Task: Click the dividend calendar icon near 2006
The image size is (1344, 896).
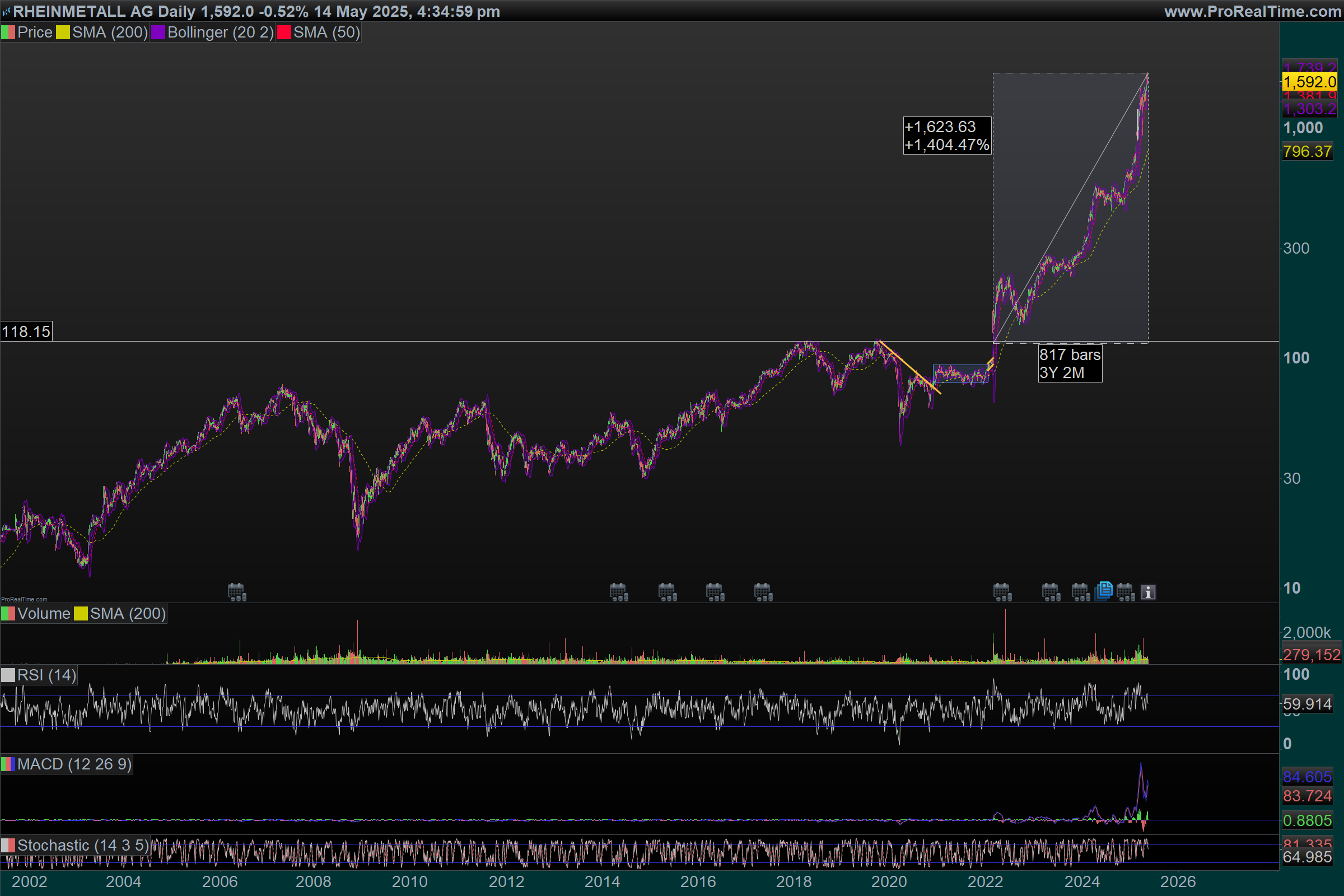Action: (x=236, y=592)
